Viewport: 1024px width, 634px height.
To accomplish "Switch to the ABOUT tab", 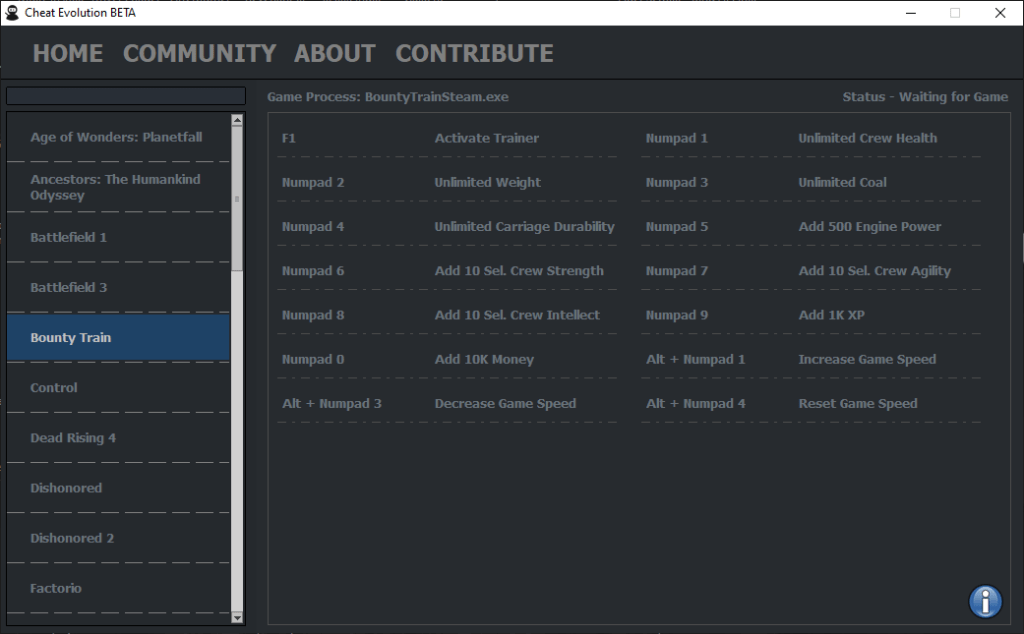I will [x=334, y=54].
